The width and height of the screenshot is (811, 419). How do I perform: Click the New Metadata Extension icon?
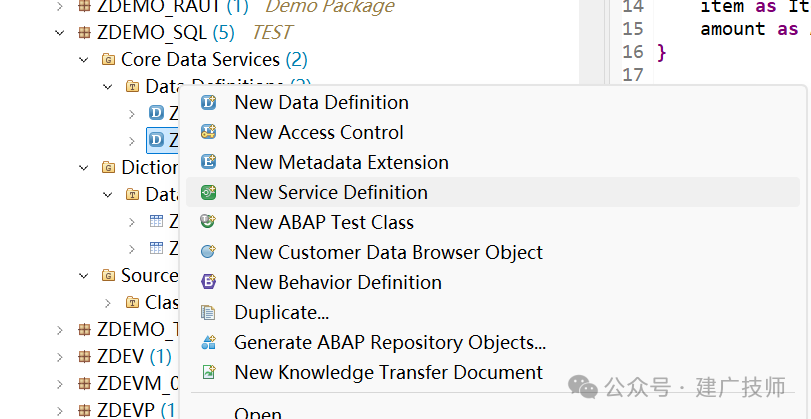pos(208,162)
